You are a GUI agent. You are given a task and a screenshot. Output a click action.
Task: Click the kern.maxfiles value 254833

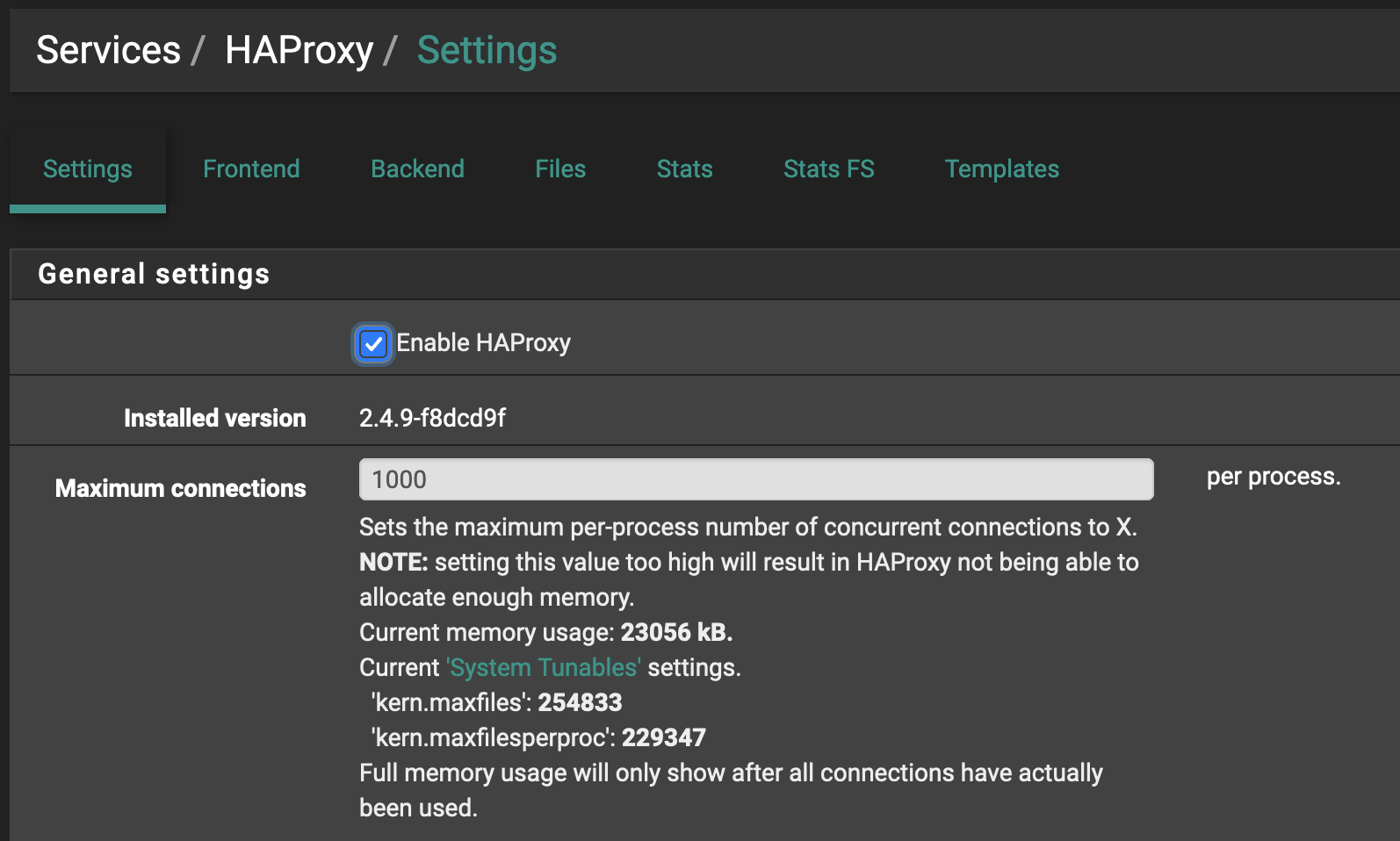click(x=580, y=702)
